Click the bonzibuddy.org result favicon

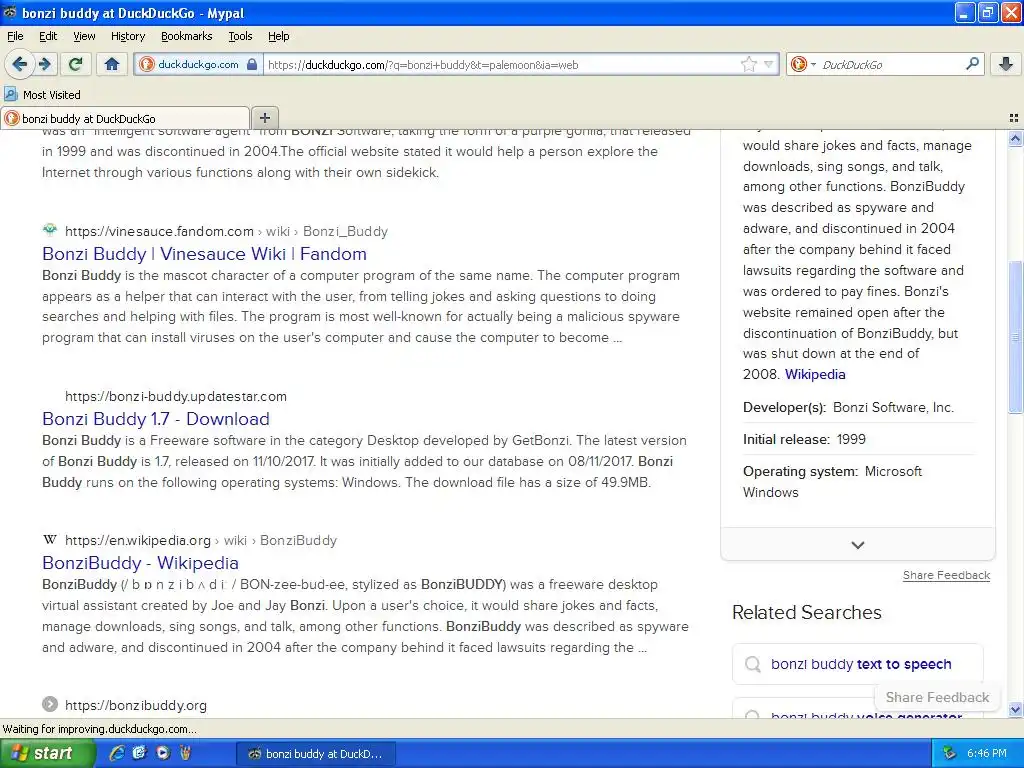[50, 704]
